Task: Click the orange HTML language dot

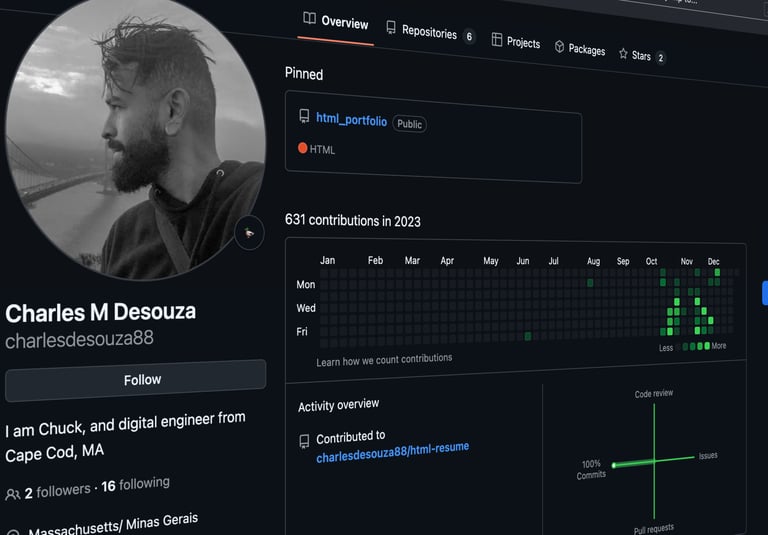Action: (x=303, y=148)
